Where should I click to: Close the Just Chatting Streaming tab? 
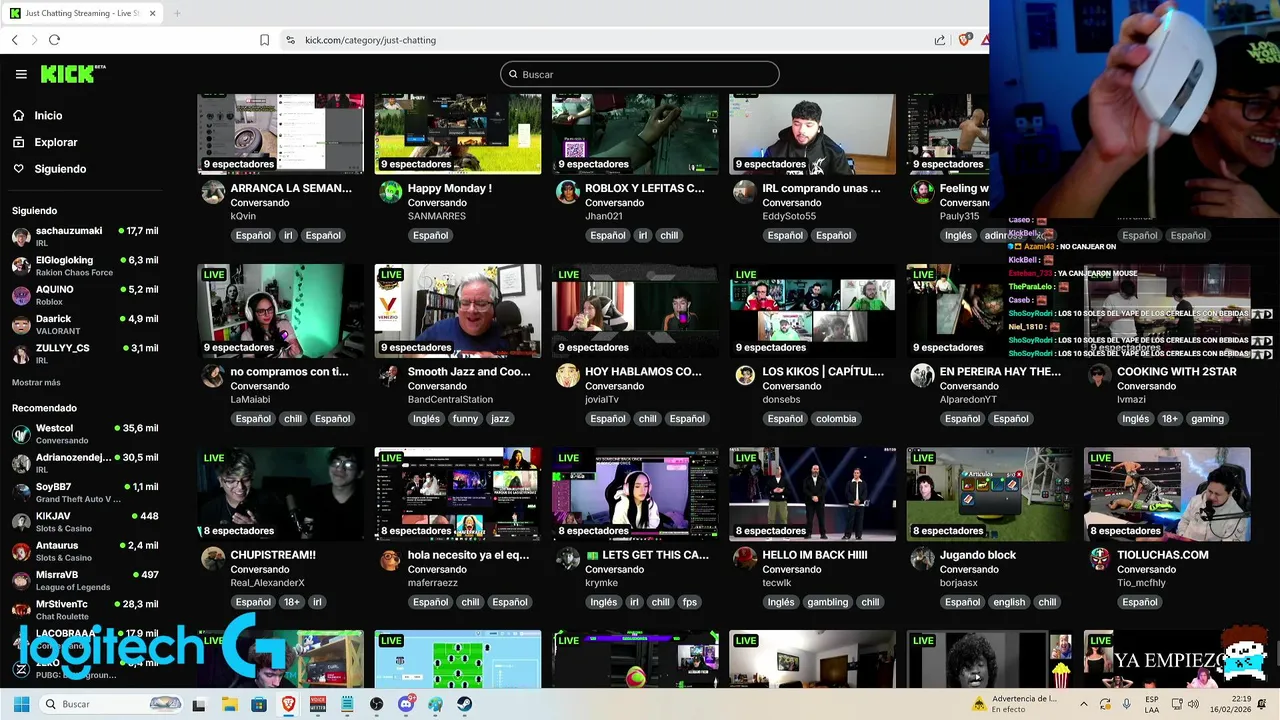(151, 13)
